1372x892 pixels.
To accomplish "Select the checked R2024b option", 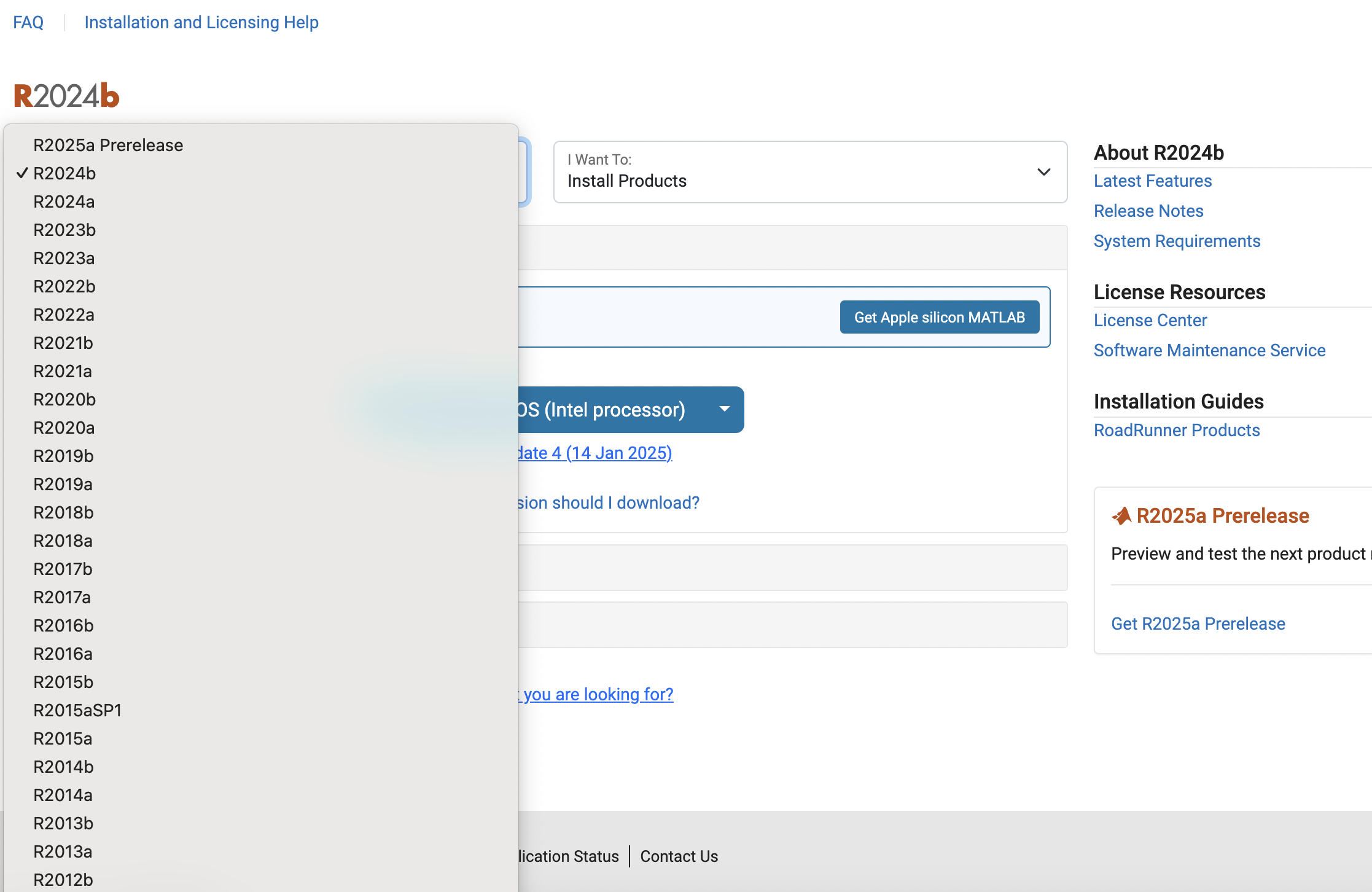I will click(64, 173).
